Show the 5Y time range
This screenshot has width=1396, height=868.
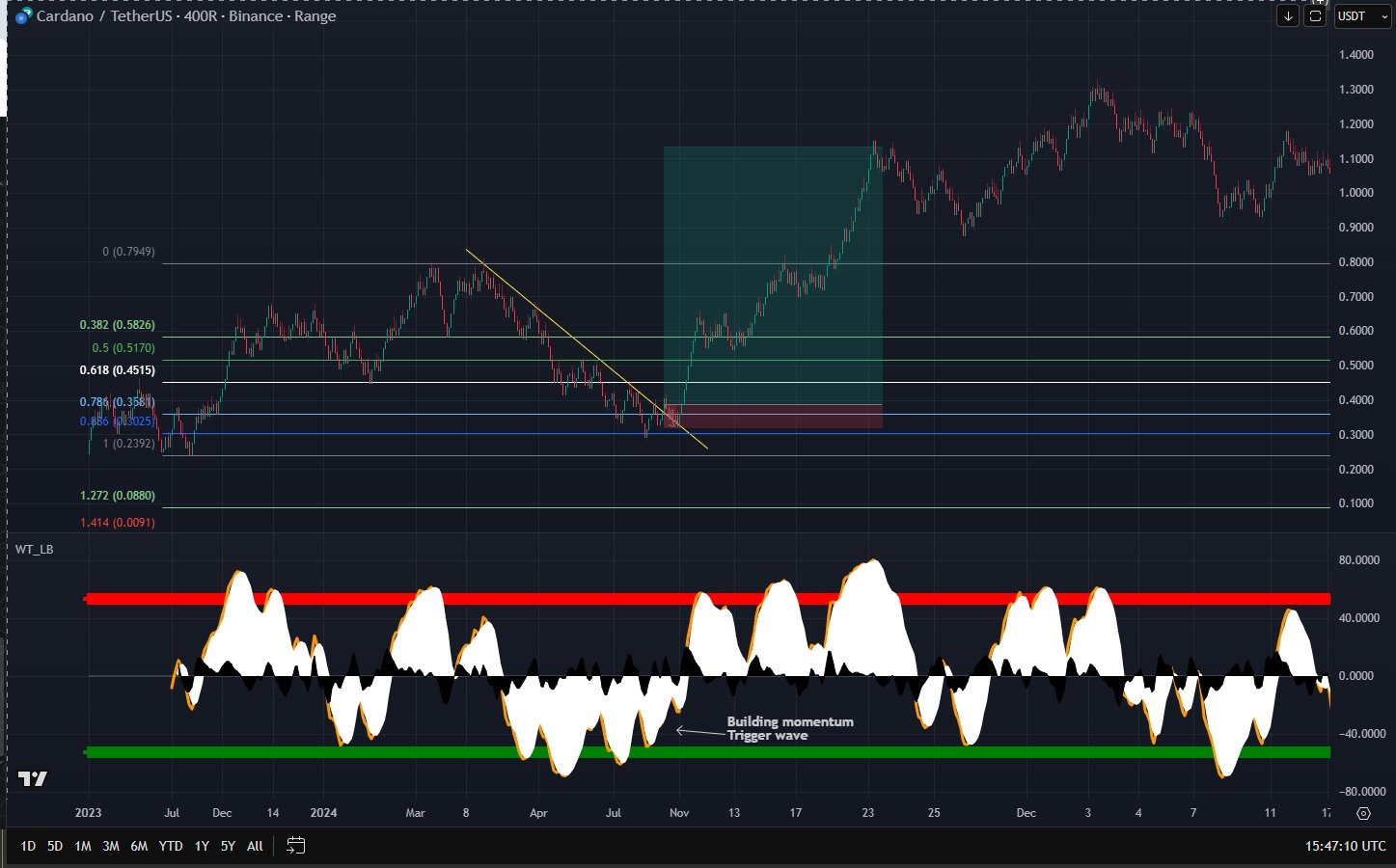(228, 846)
